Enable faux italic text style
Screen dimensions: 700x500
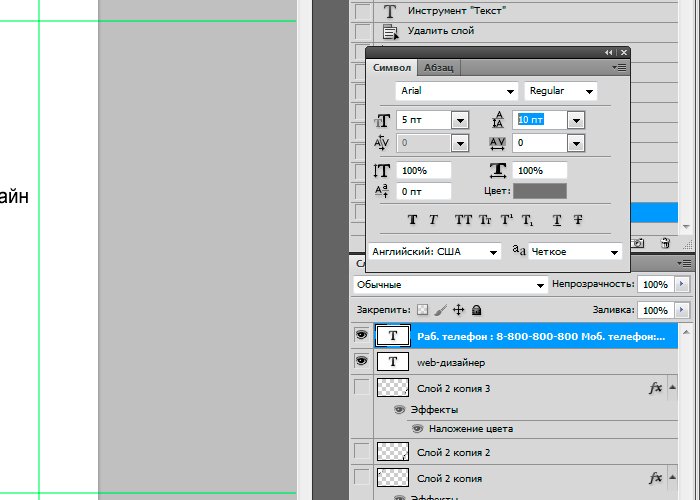[x=434, y=219]
